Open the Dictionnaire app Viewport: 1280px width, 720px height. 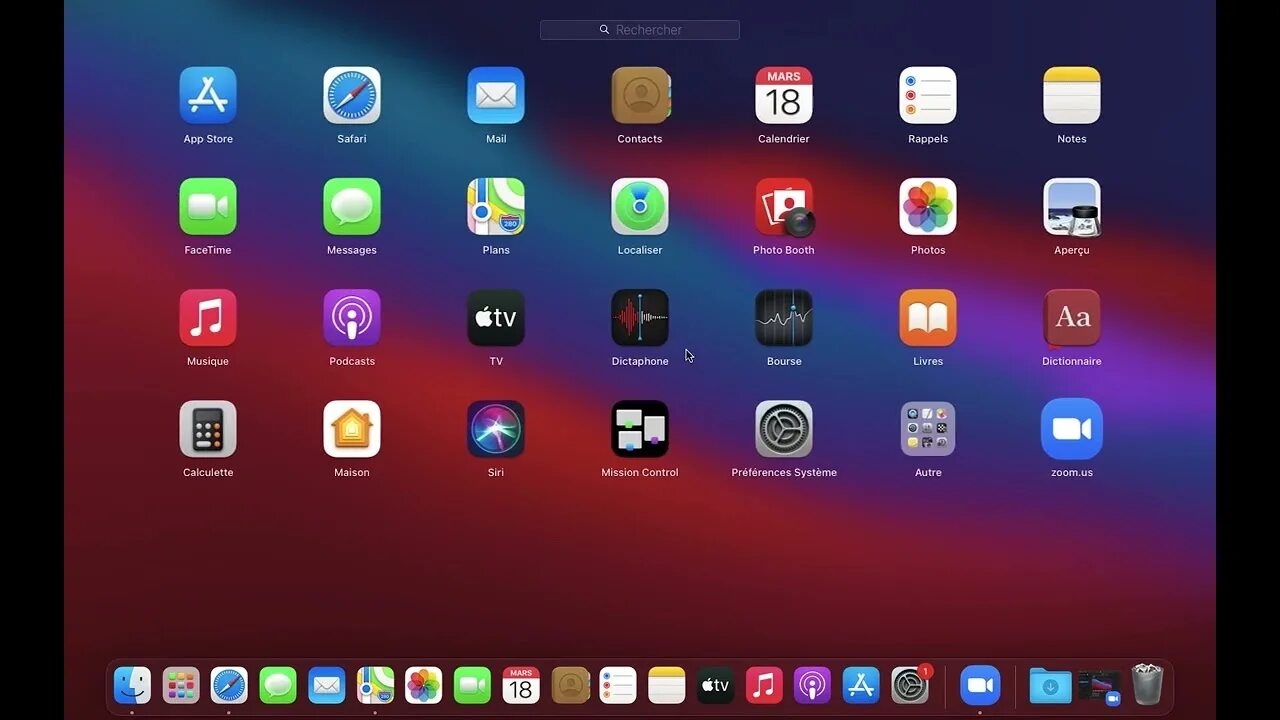(1072, 318)
